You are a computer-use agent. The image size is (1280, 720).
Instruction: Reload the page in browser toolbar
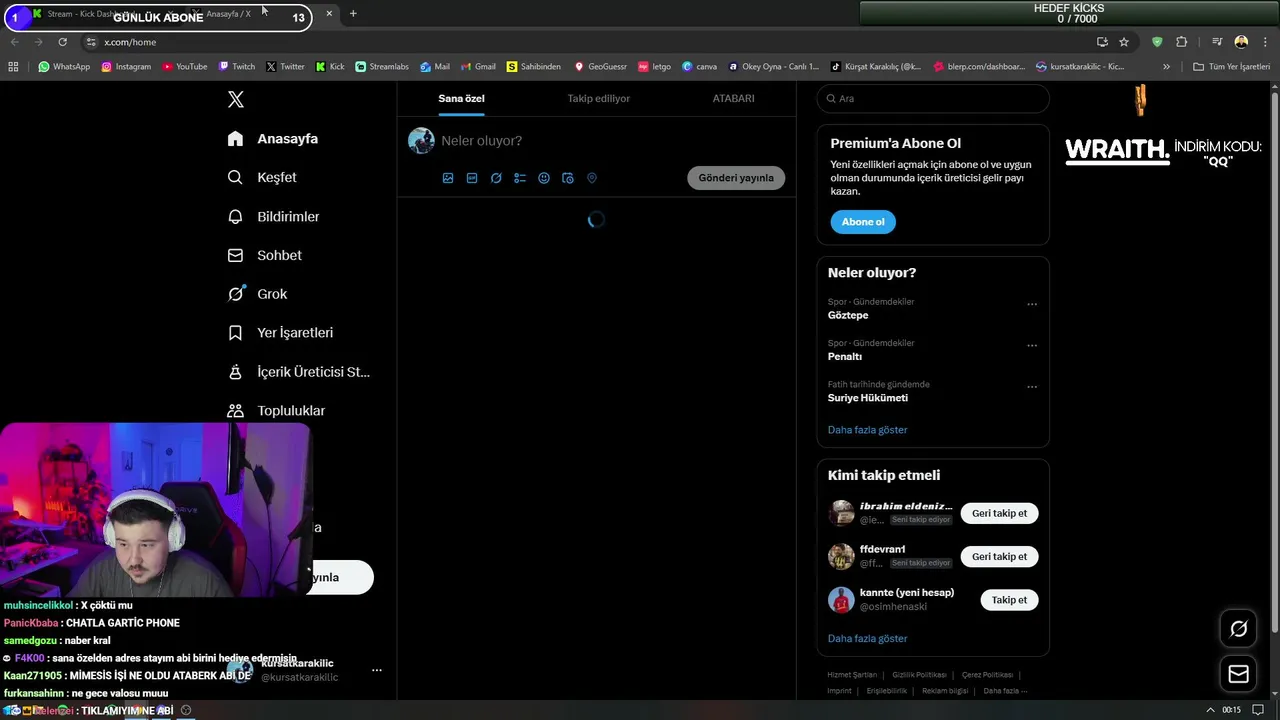(62, 42)
